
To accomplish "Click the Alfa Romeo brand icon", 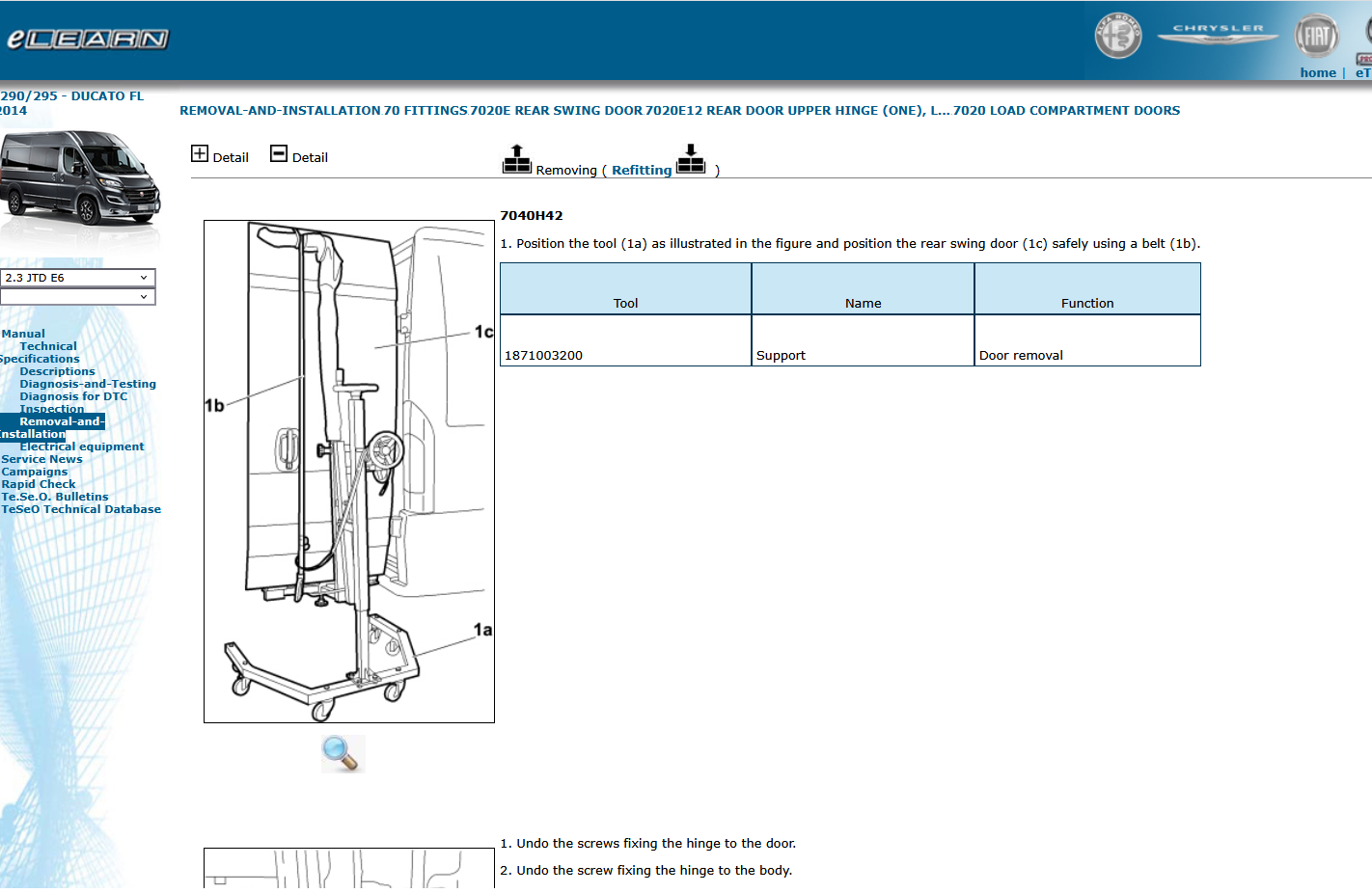I will click(x=1117, y=37).
